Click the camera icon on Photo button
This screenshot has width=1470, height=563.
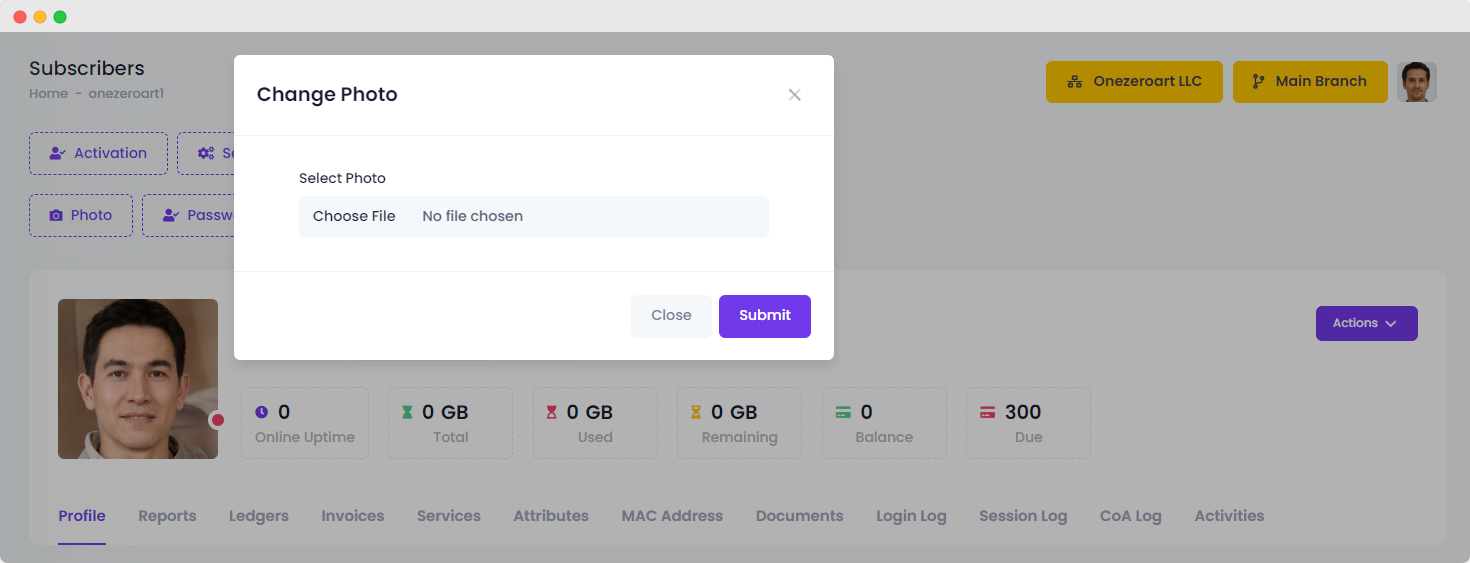[56, 216]
